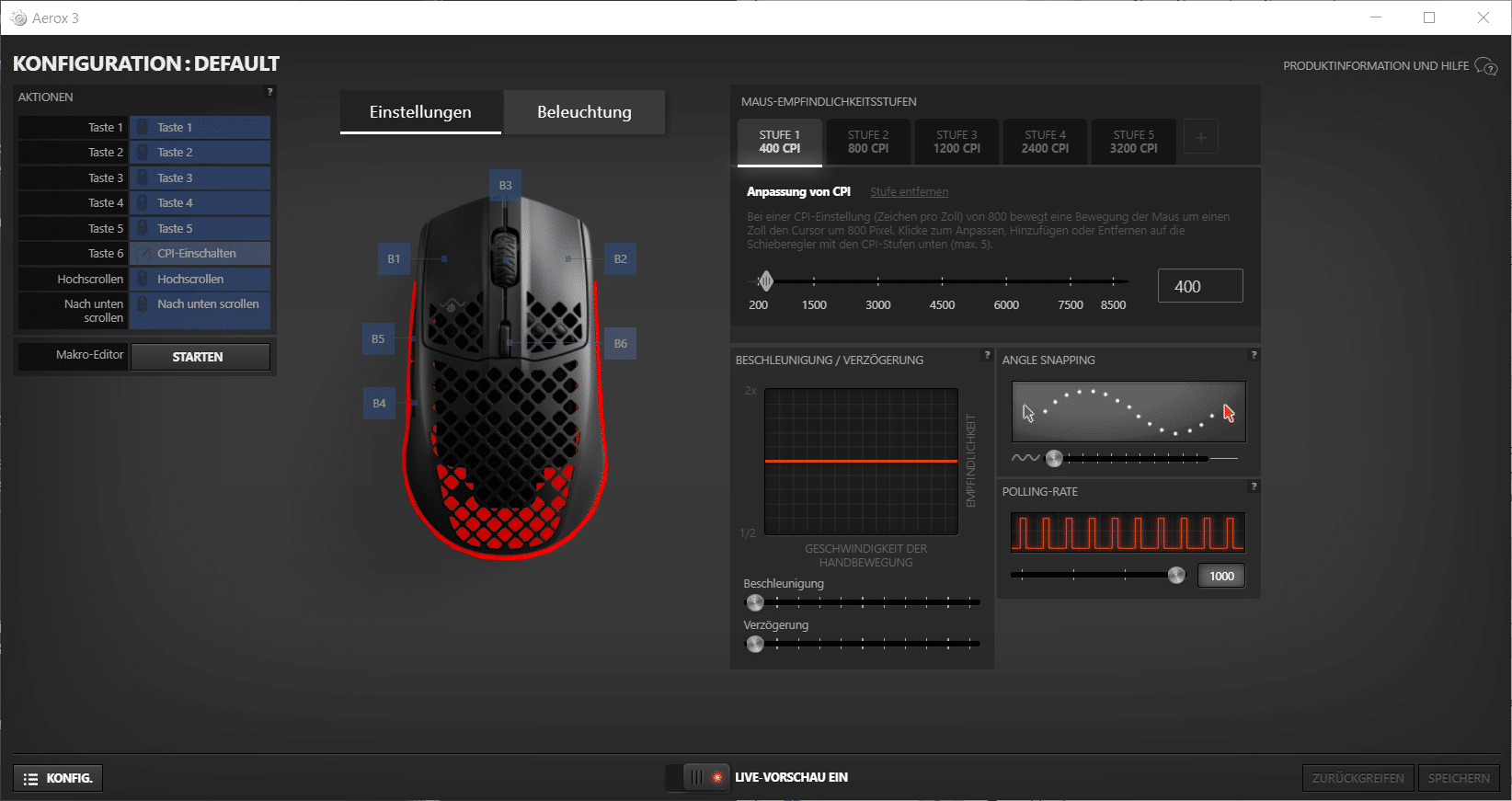Switch to the Beleuchtung tab
This screenshot has width=1512, height=801.
point(584,112)
